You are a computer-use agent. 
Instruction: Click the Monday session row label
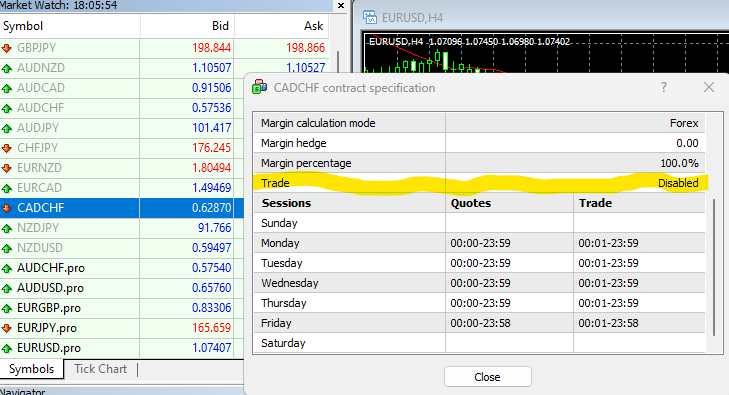280,243
